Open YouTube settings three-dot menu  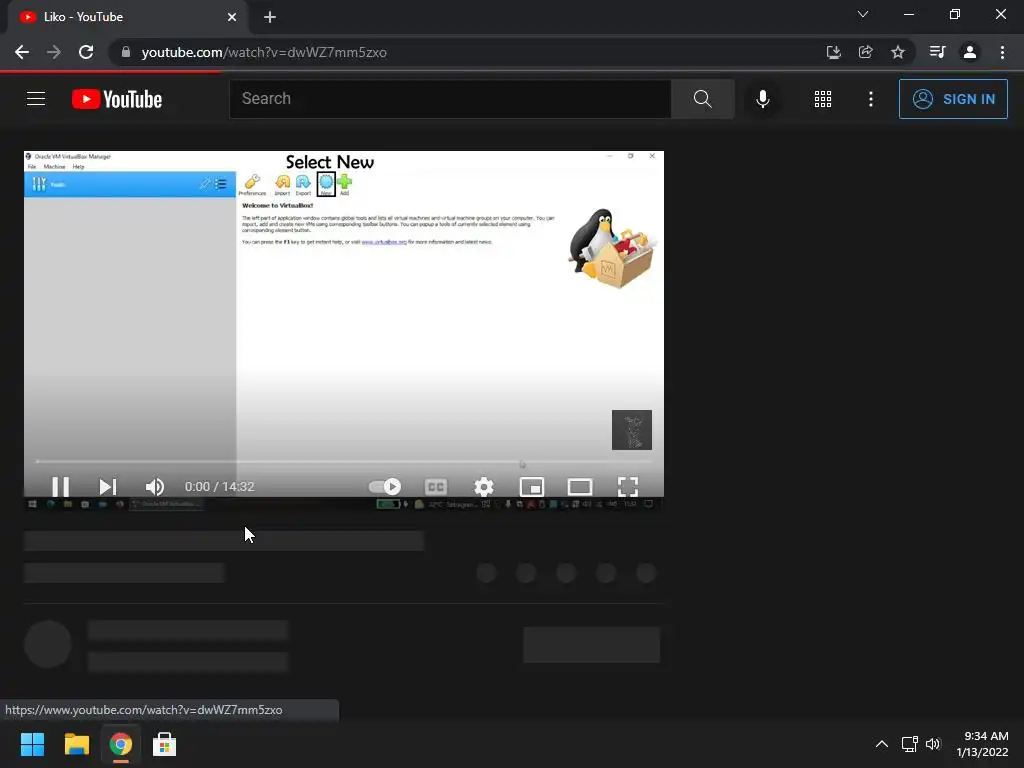pos(871,99)
